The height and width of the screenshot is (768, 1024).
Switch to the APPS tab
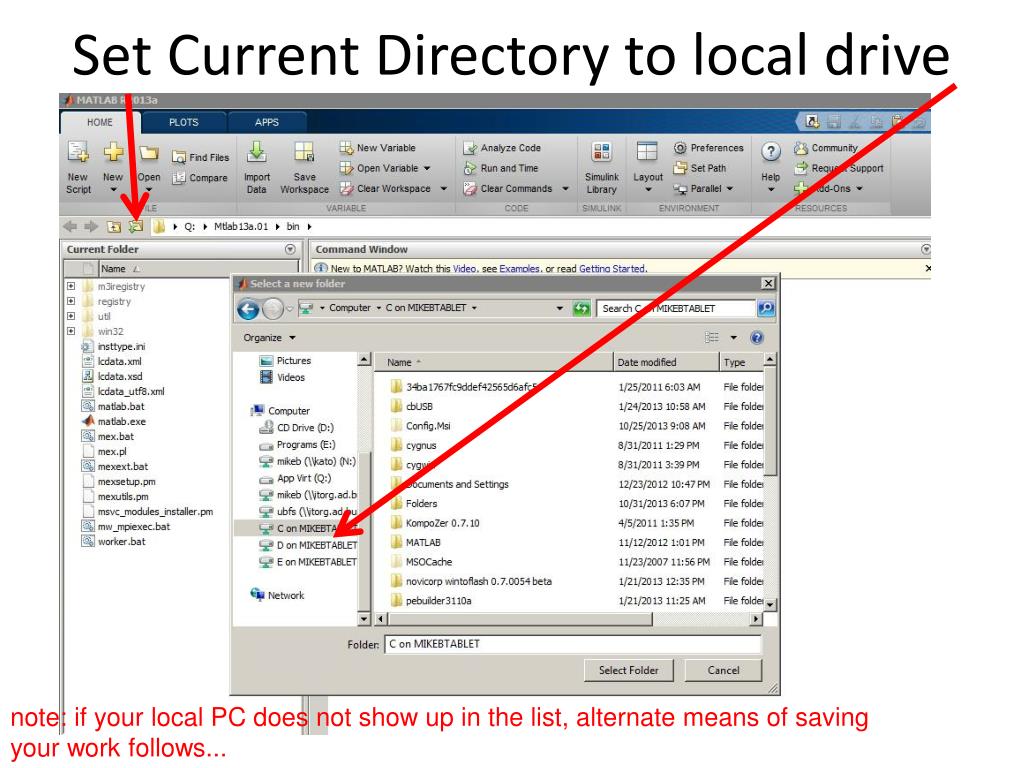pyautogui.click(x=266, y=122)
